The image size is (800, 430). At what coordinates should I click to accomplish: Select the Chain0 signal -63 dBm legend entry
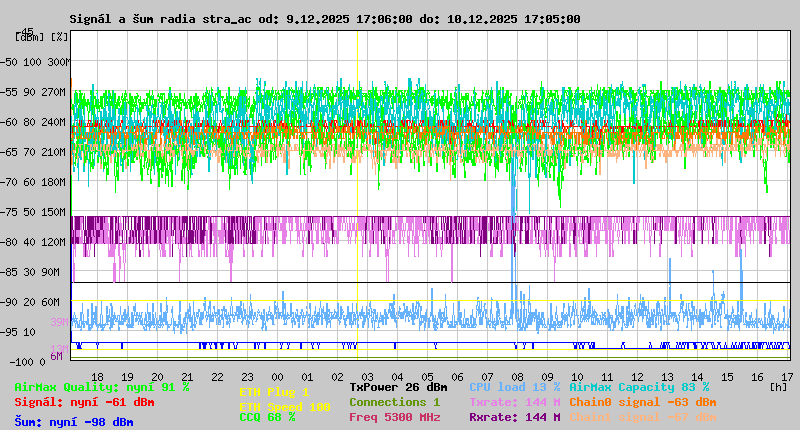[642, 402]
